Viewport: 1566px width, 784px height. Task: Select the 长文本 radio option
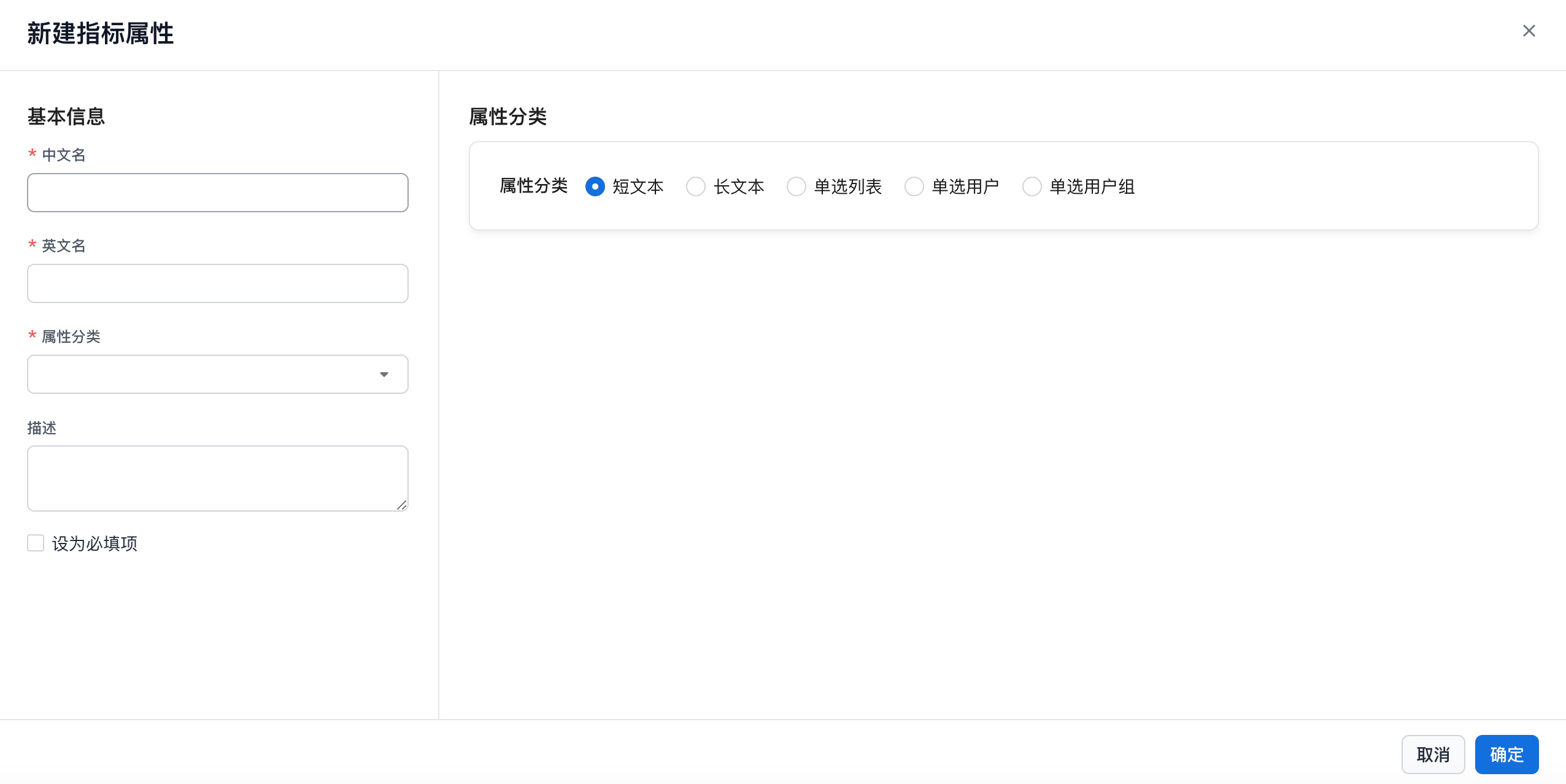pyautogui.click(x=695, y=186)
